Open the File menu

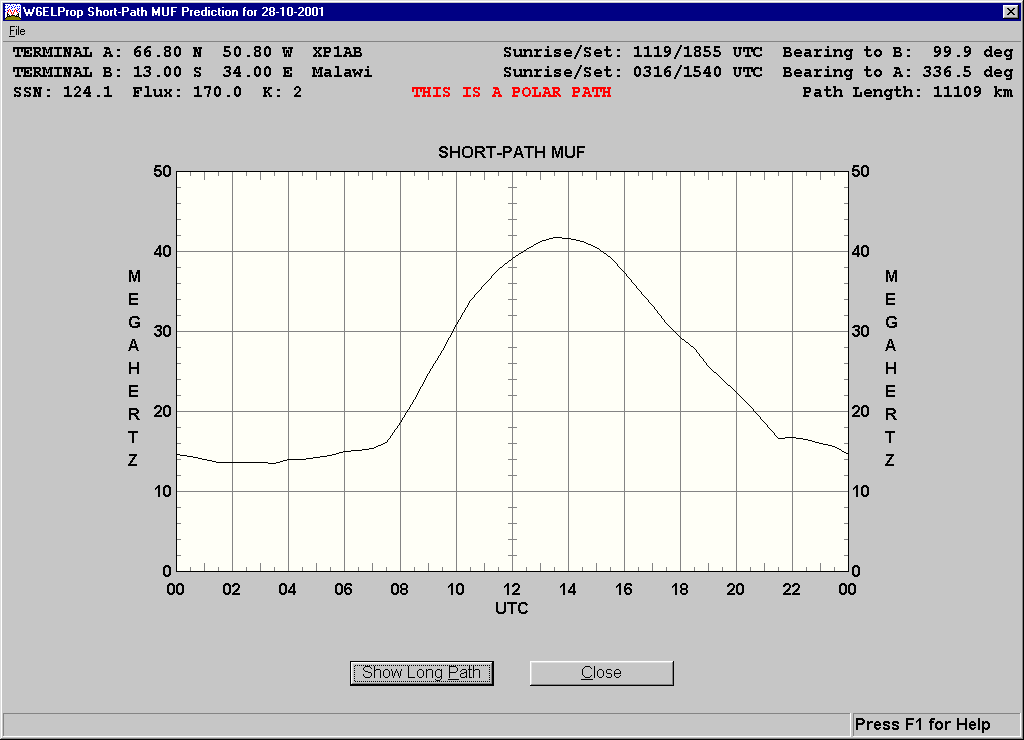[x=17, y=31]
